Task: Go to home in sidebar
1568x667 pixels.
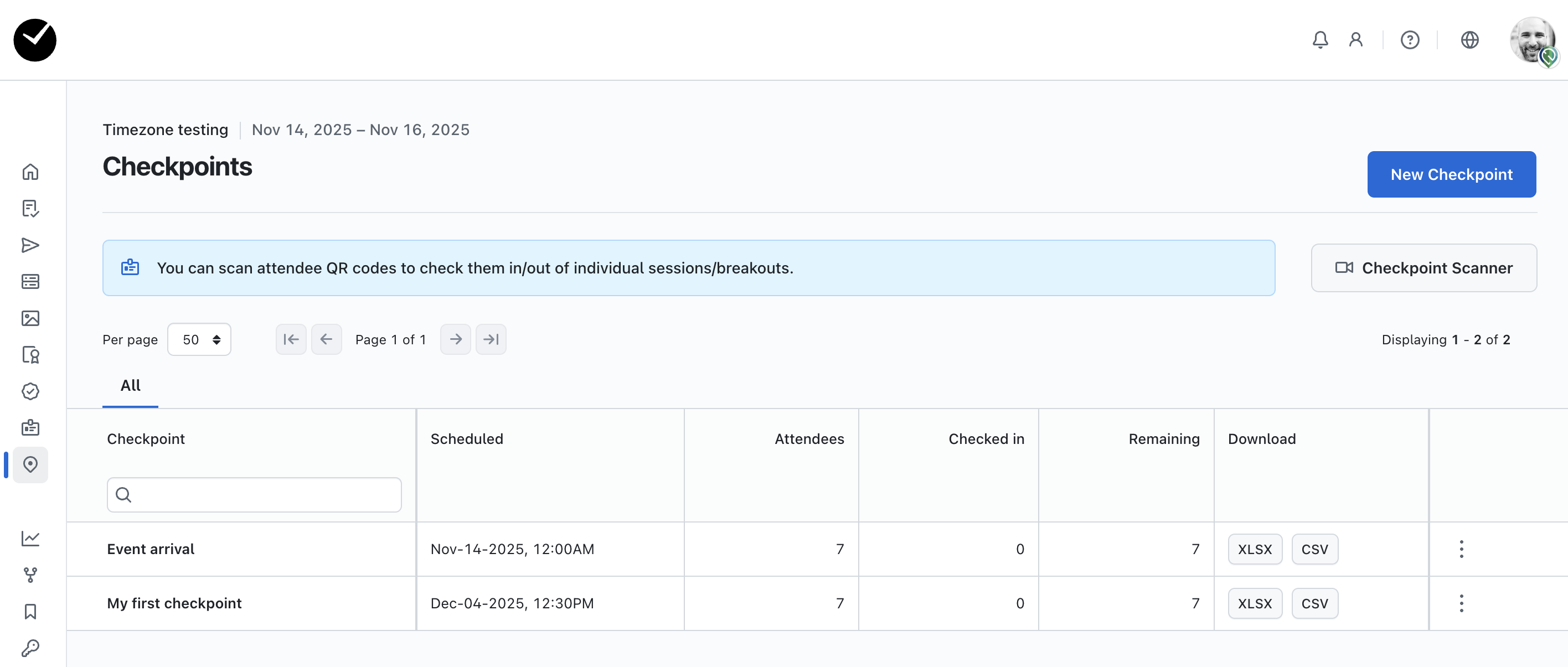Action: pyautogui.click(x=30, y=172)
